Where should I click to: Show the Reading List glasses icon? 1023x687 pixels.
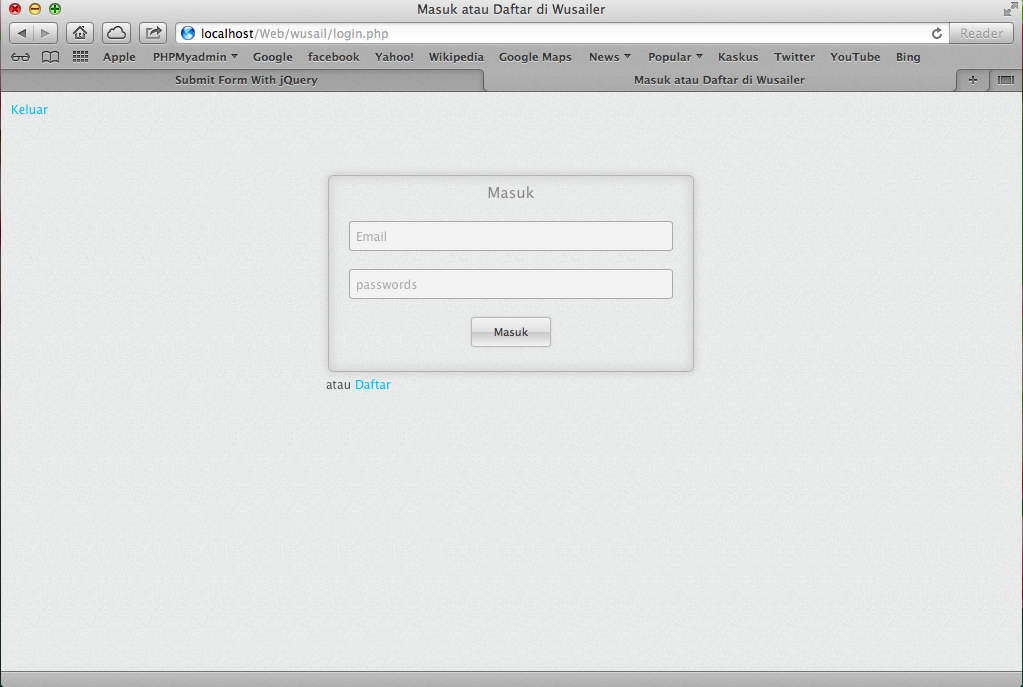[20, 57]
